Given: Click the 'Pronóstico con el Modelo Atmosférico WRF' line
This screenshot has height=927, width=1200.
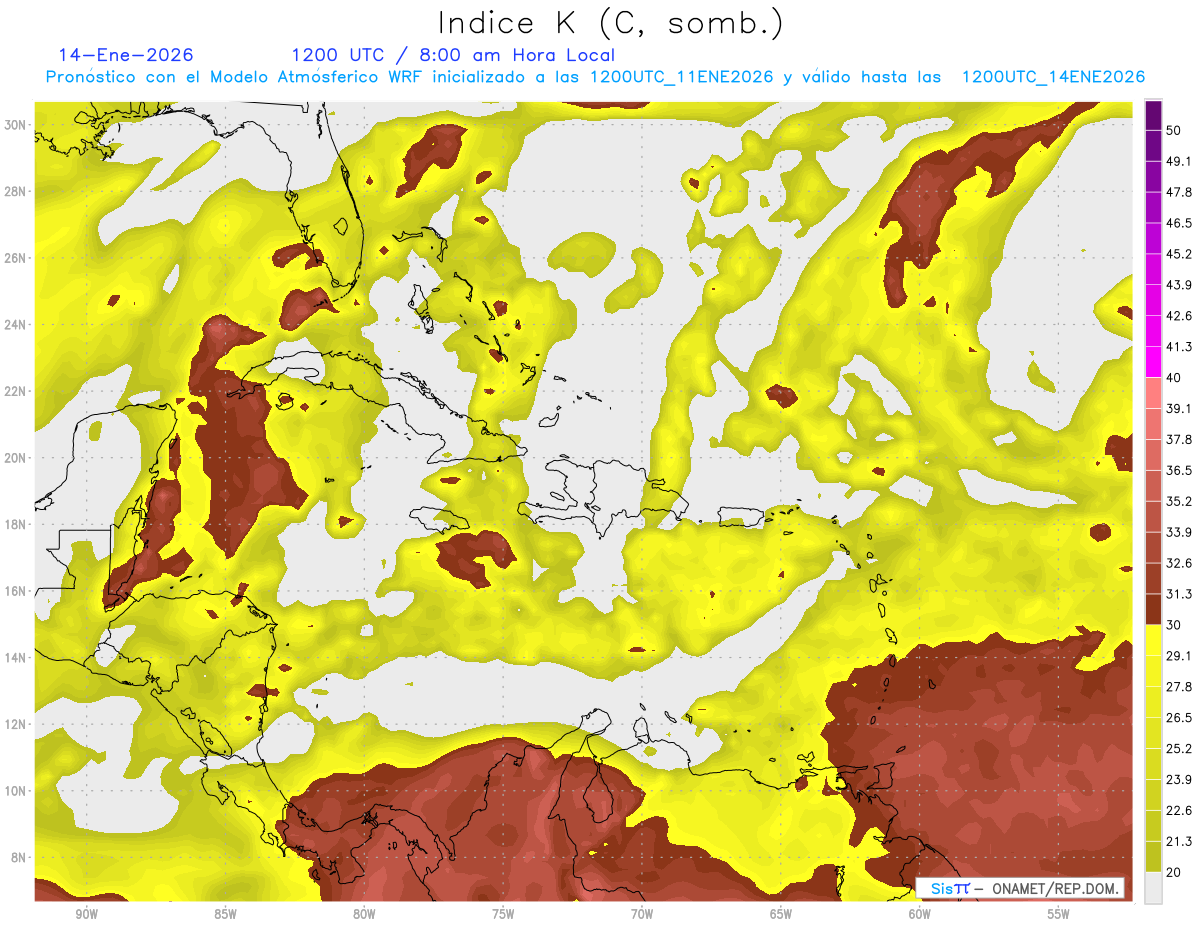Looking at the screenshot, I should [x=595, y=77].
